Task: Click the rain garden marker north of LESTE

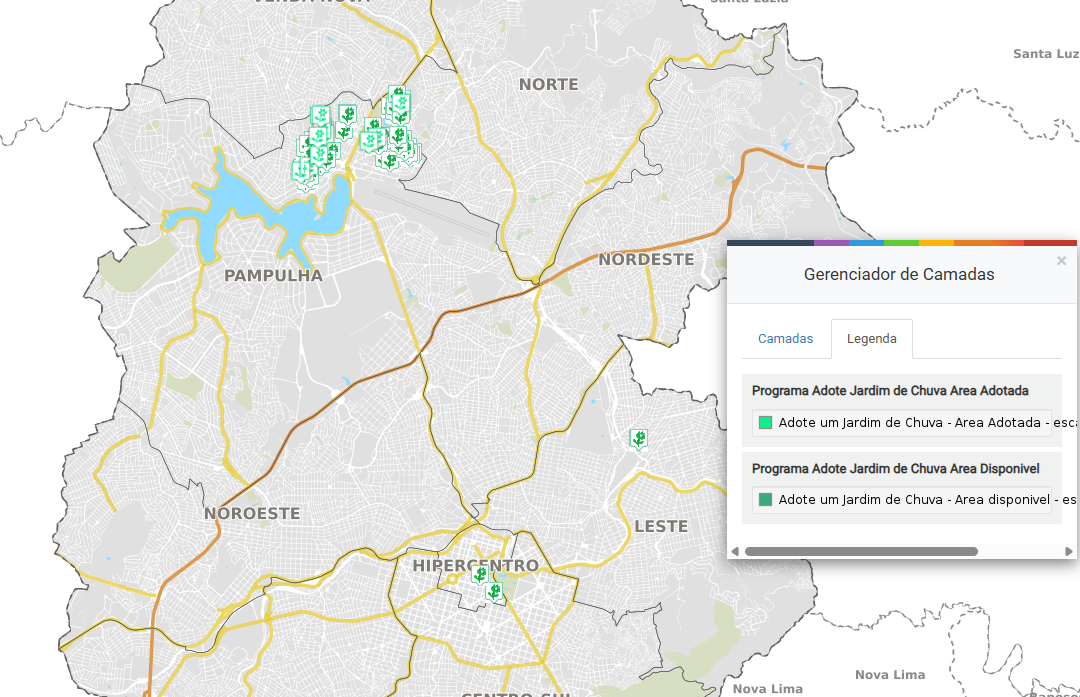Action: click(x=638, y=438)
